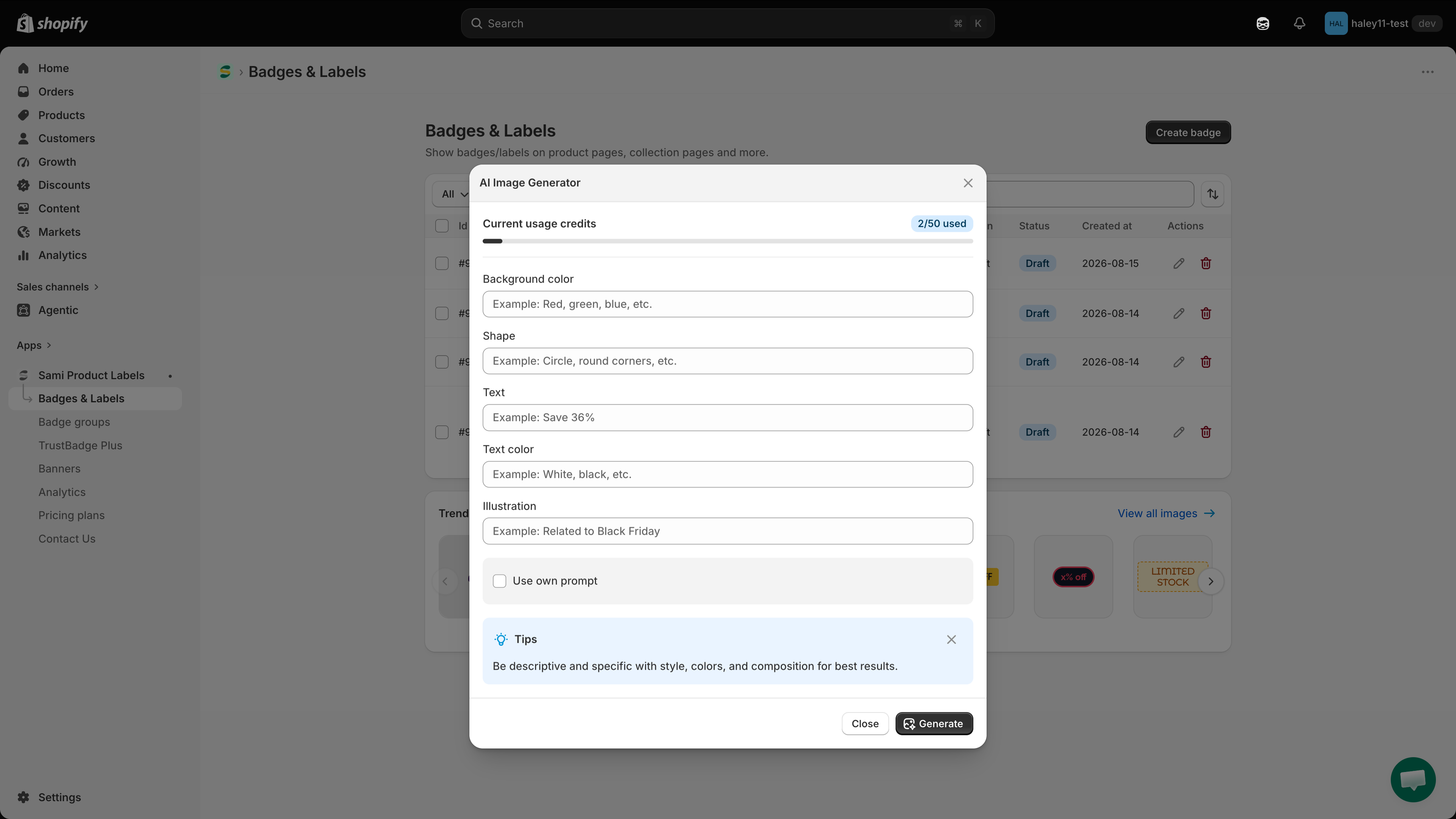
Task: Edit the badge created 2026-08-15
Action: pos(1178,264)
